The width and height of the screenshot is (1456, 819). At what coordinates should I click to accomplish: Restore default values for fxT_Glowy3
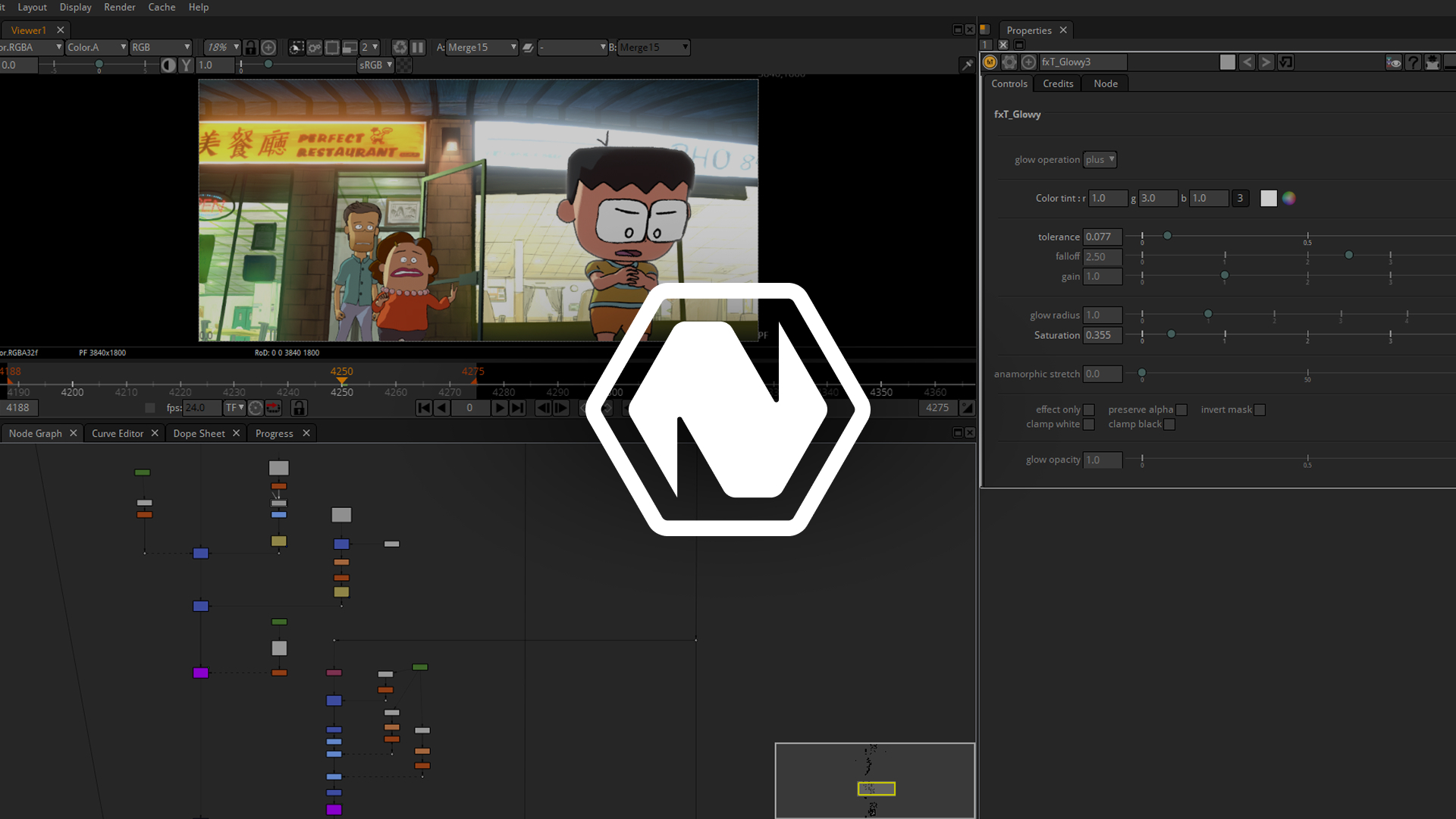click(x=1285, y=62)
